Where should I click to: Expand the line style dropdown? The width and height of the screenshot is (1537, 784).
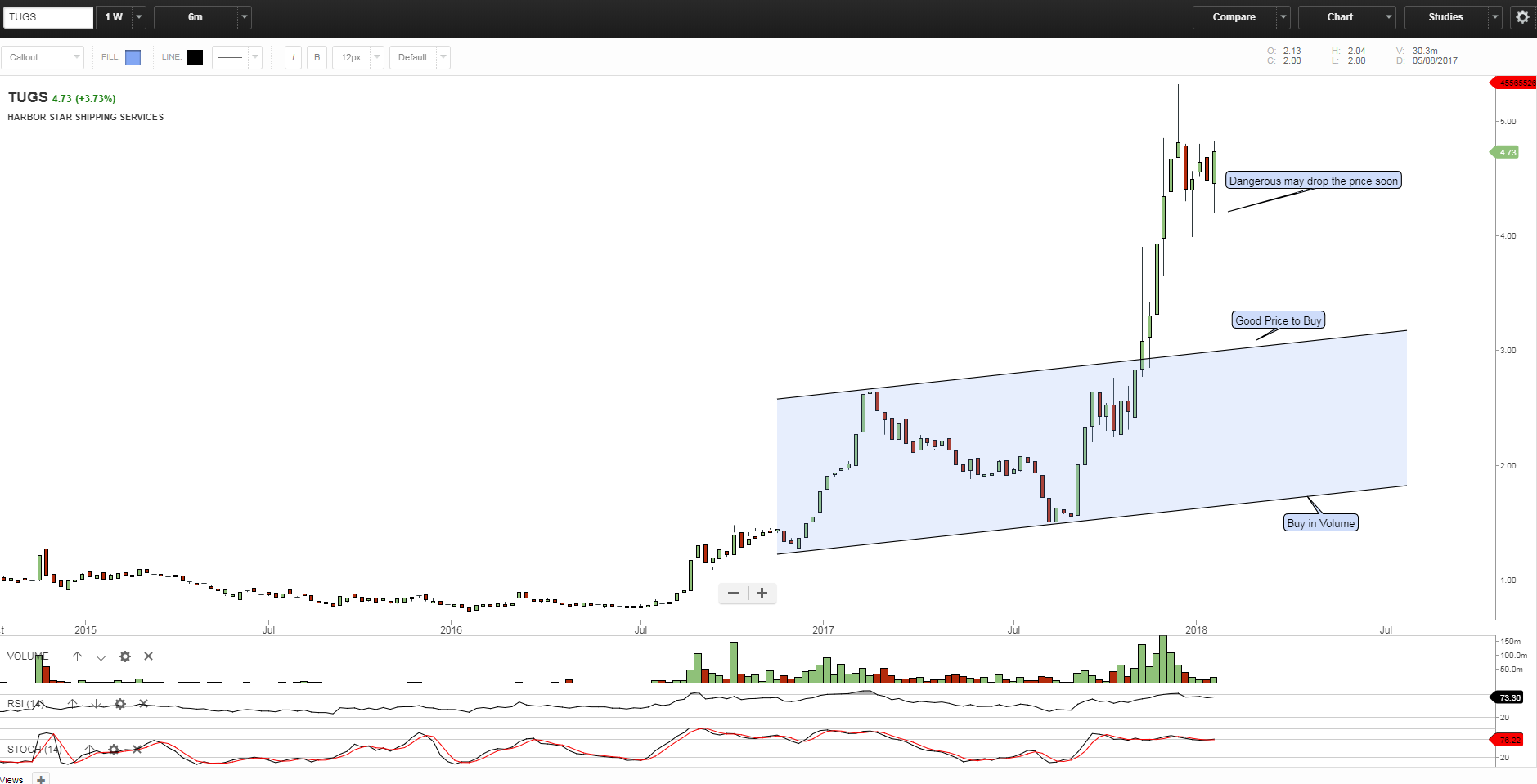254,57
